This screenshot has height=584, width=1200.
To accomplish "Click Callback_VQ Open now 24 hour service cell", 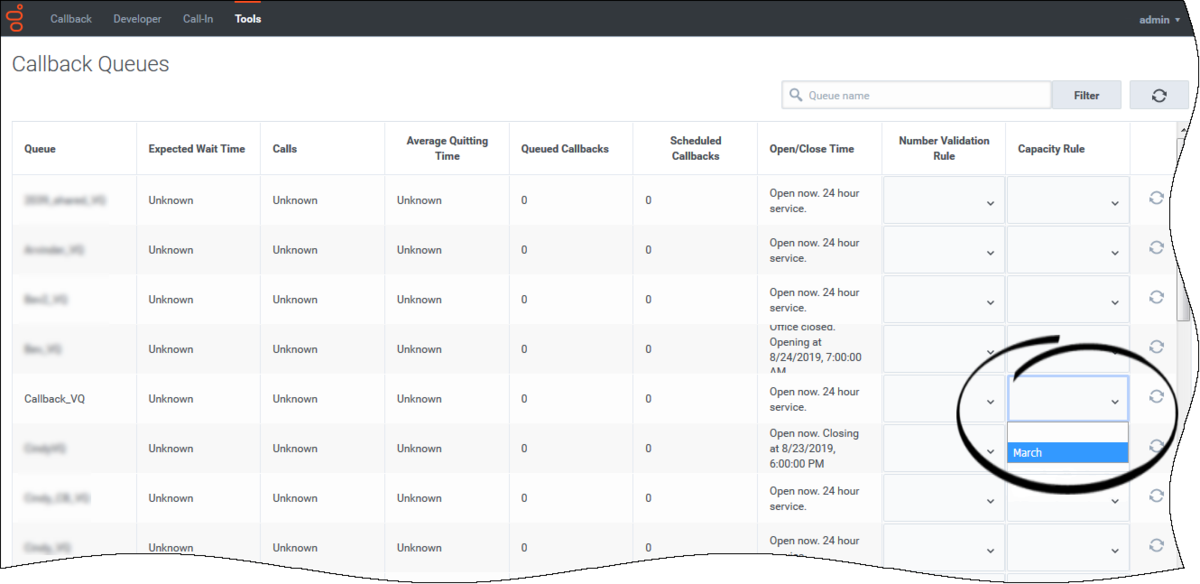I will click(819, 399).
